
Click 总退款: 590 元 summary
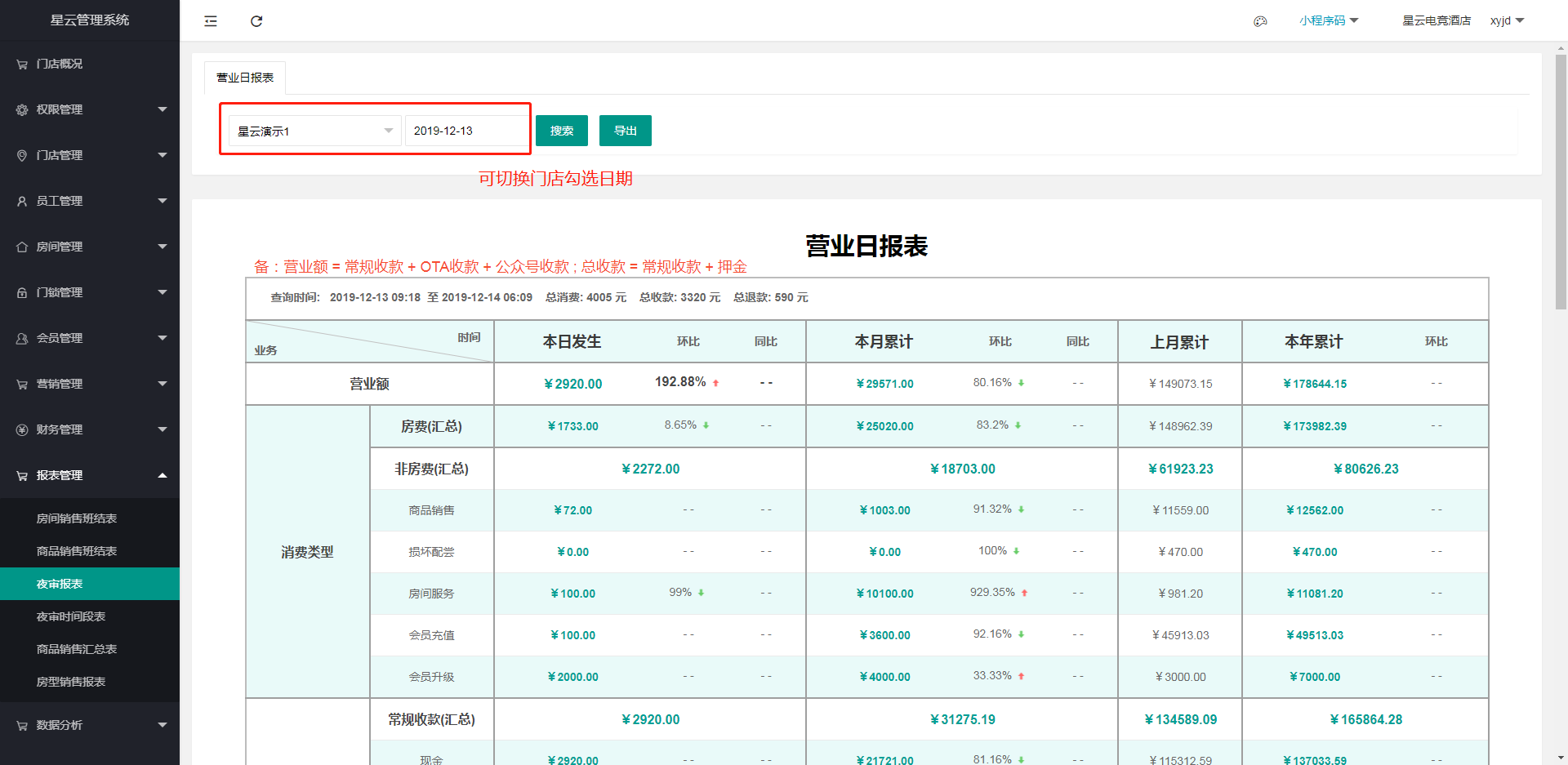[771, 298]
